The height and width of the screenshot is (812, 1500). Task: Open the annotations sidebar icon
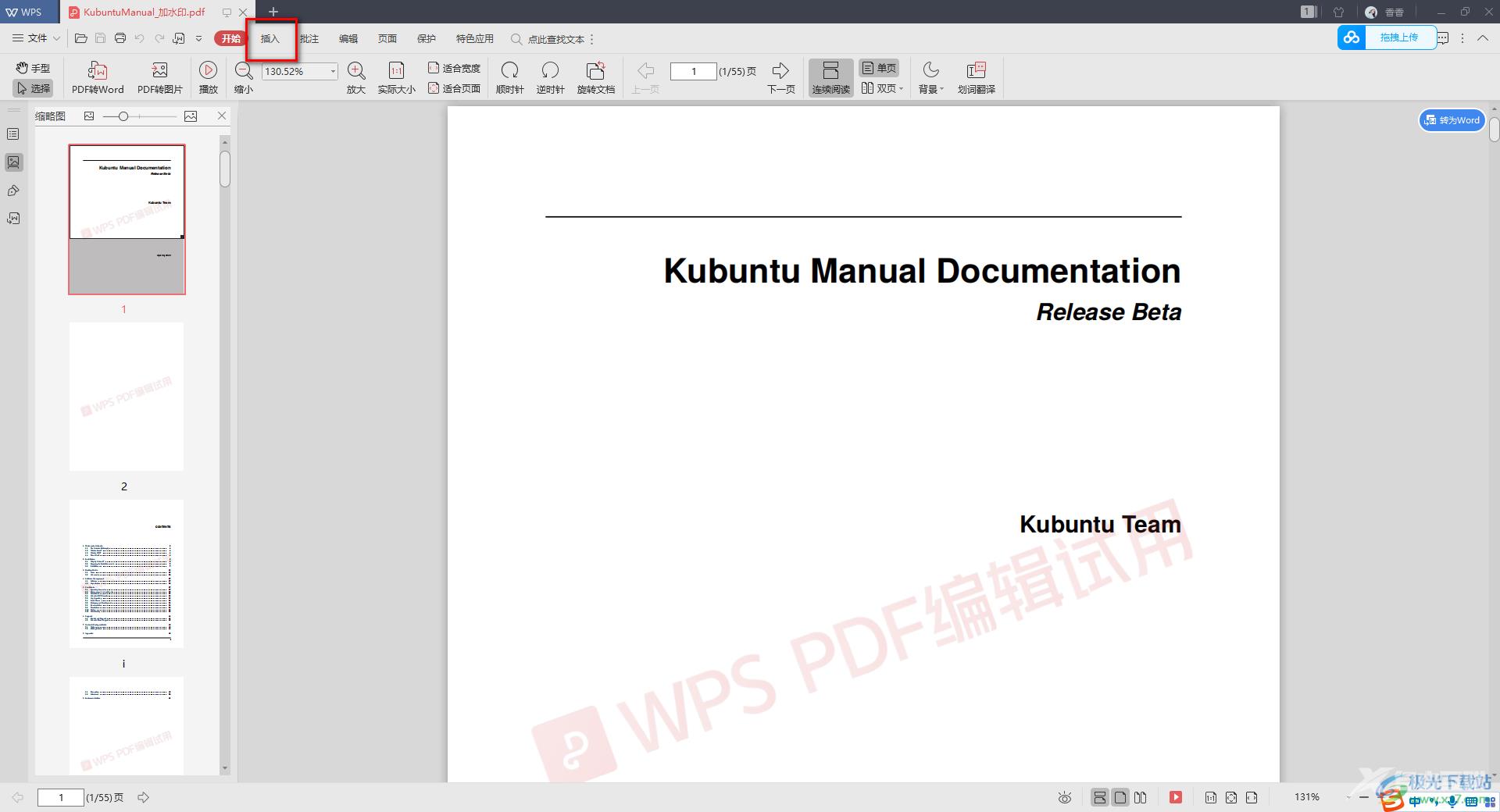click(13, 191)
